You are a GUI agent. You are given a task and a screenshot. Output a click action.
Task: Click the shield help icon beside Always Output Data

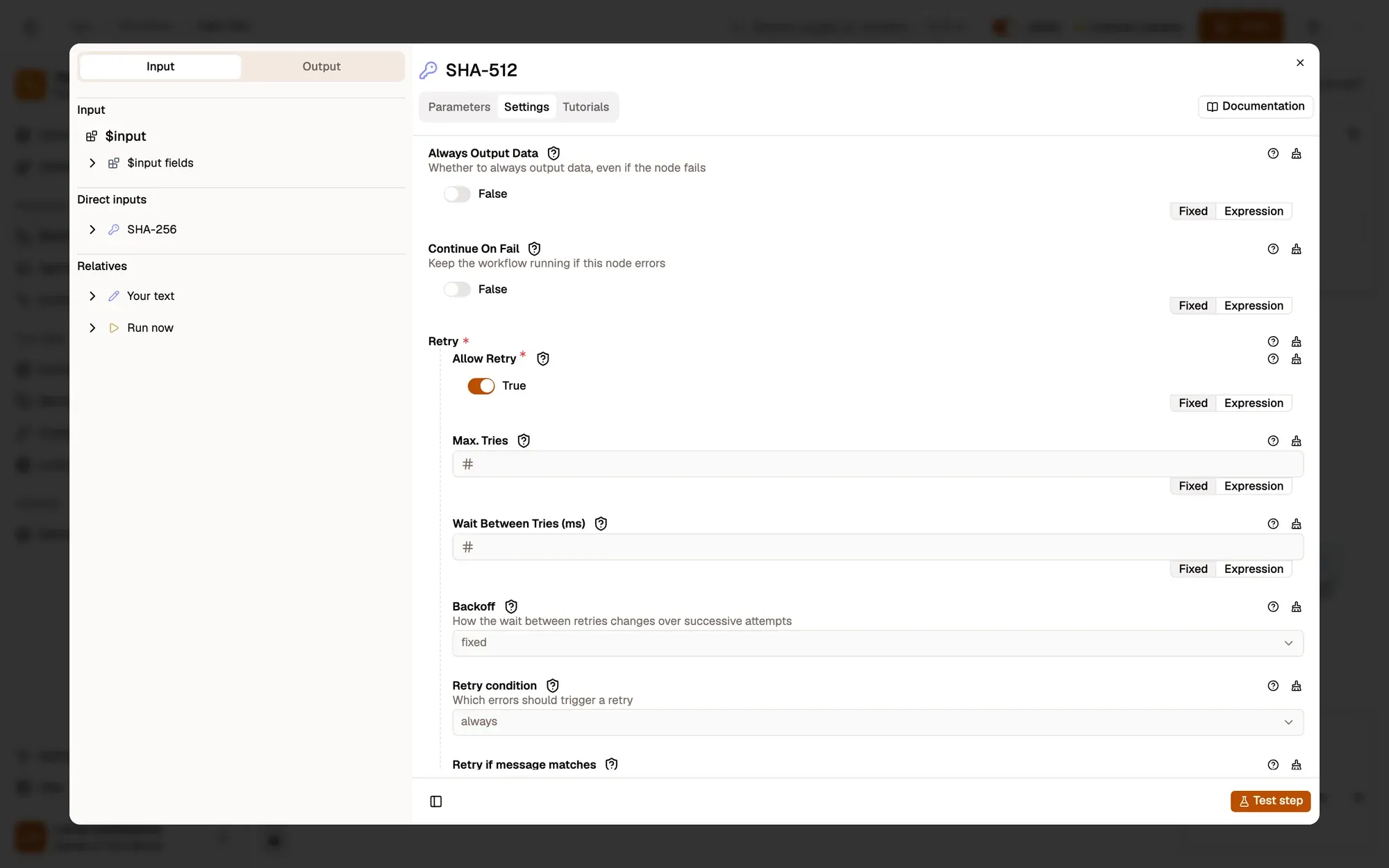pos(554,153)
